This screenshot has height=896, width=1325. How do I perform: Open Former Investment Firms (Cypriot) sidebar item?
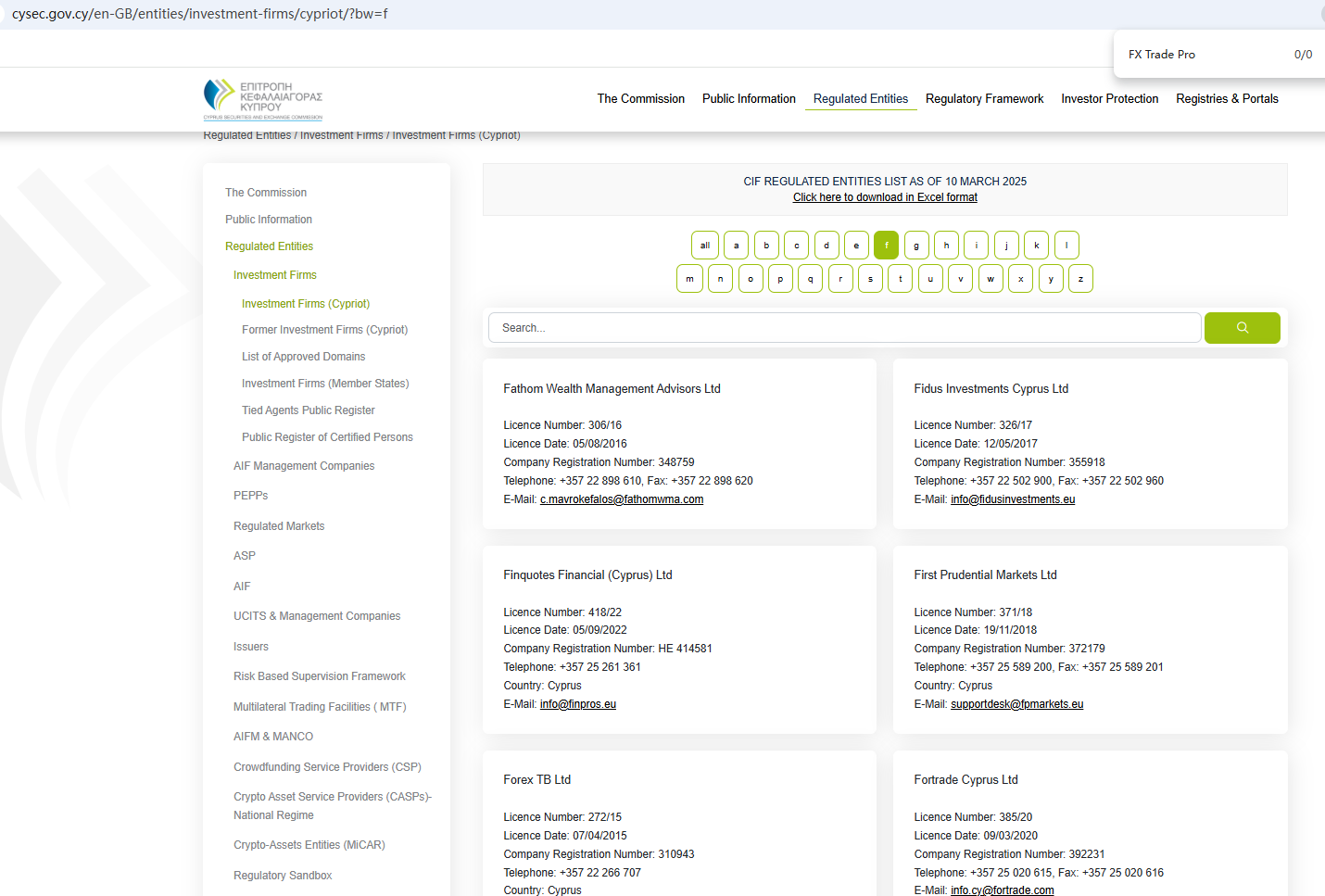tap(324, 330)
